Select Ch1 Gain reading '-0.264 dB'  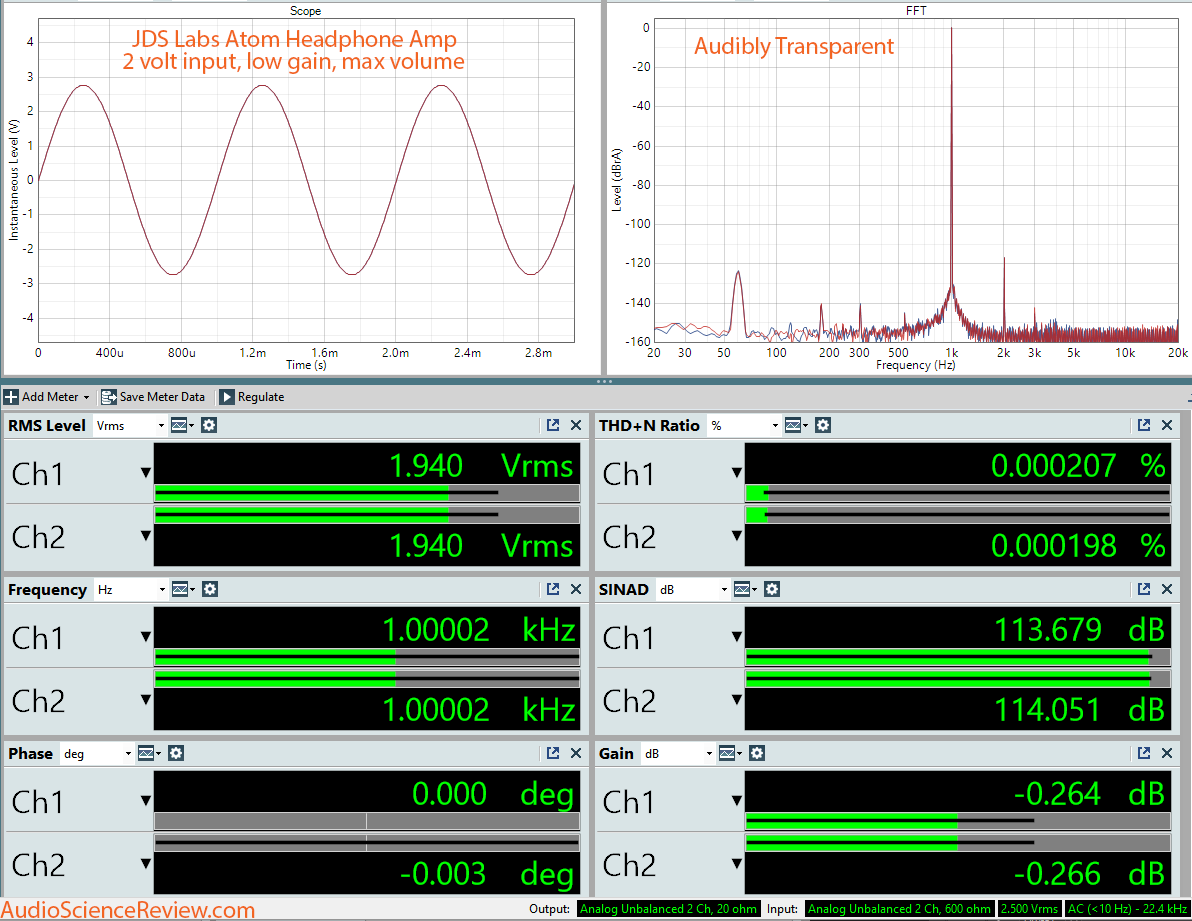(1089, 793)
